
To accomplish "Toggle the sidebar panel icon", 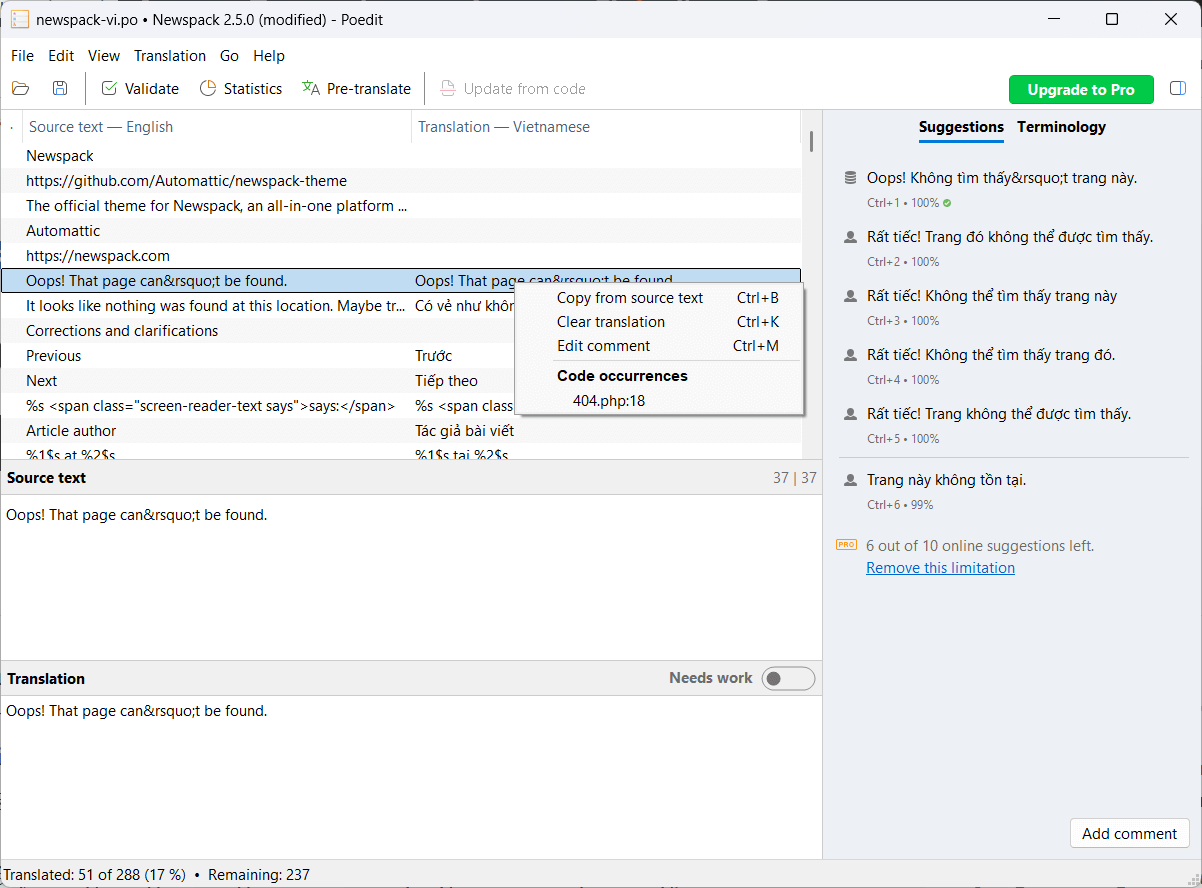I will 1178,88.
